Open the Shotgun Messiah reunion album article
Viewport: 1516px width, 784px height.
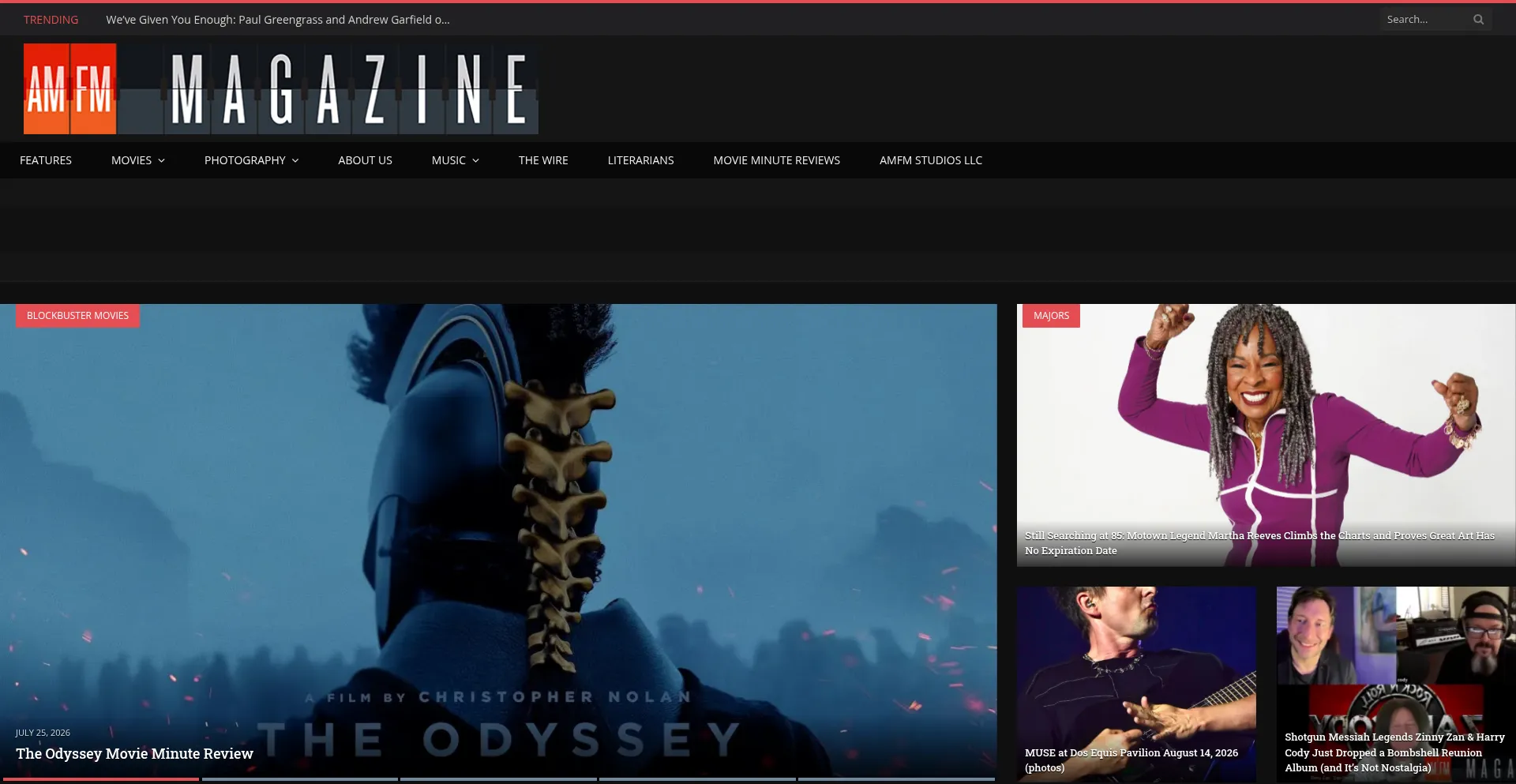tap(1394, 752)
